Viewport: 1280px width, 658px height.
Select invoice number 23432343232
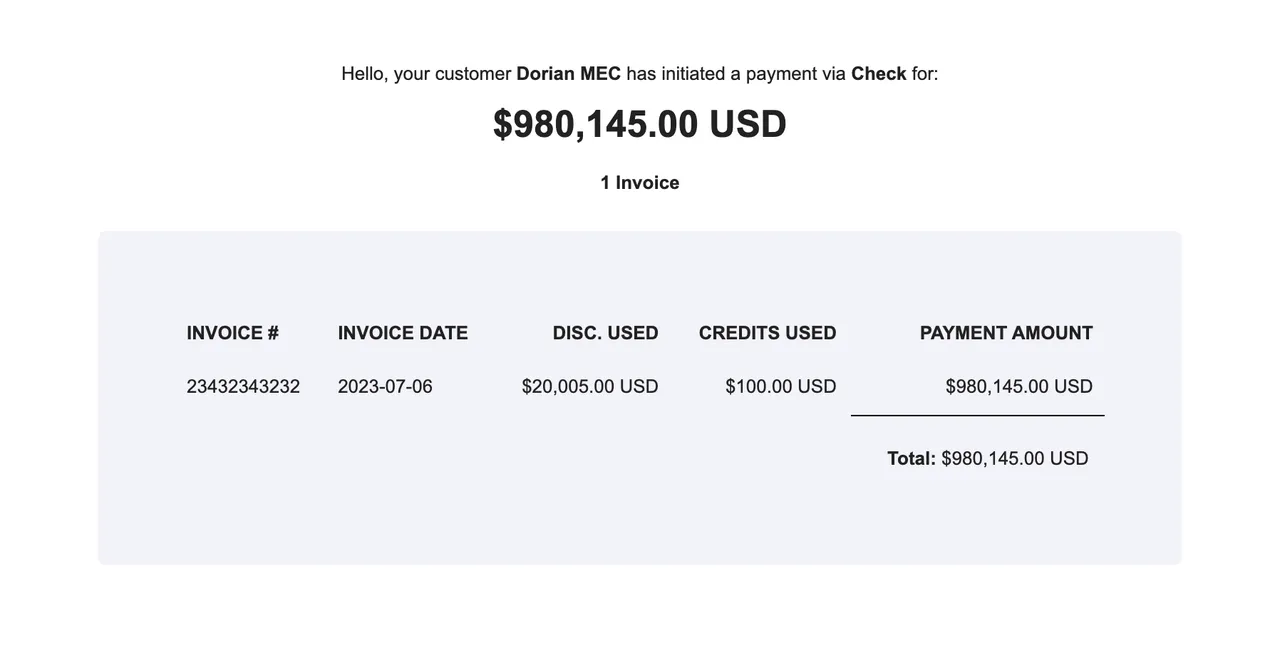[x=243, y=387]
